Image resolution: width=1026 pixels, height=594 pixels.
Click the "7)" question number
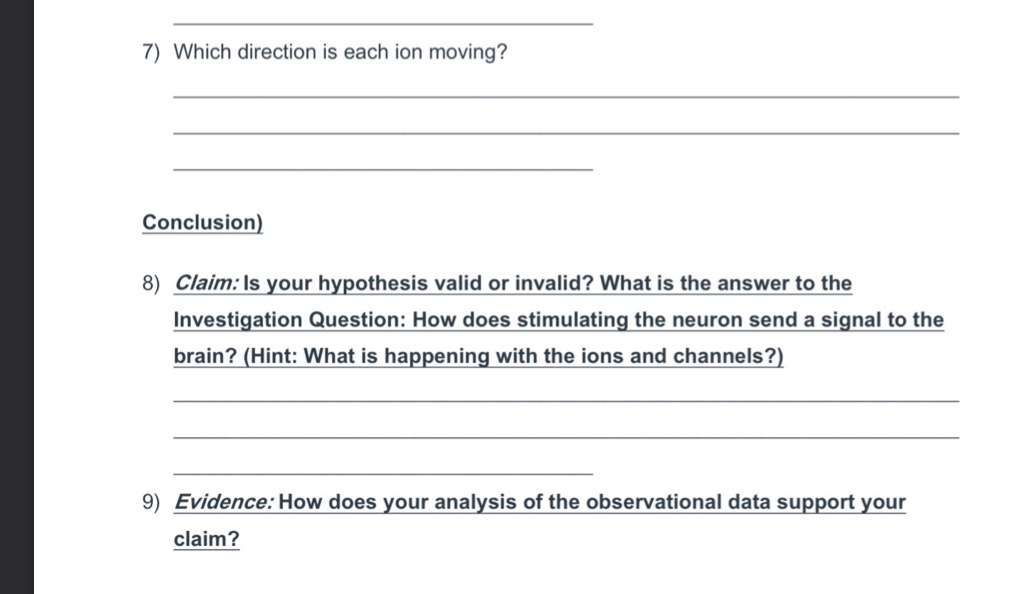tap(151, 52)
